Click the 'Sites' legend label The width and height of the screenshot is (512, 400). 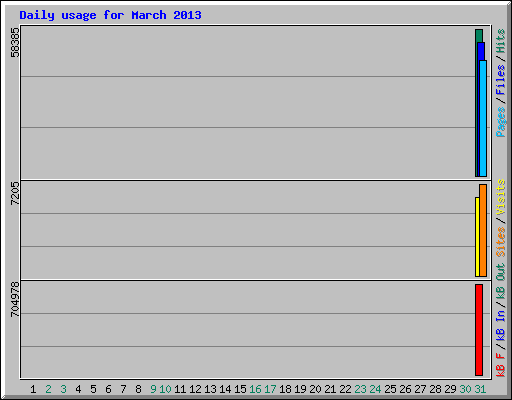(x=500, y=242)
